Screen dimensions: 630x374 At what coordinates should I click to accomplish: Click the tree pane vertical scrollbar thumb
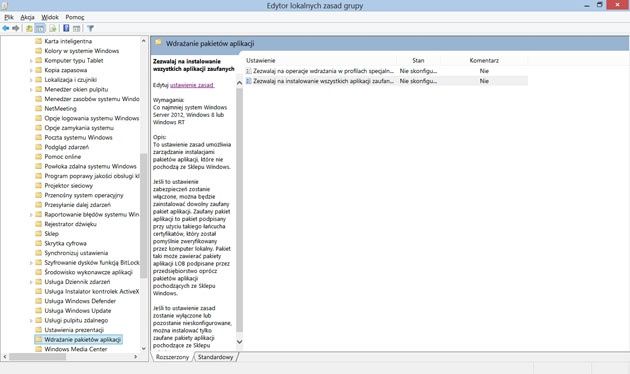point(143,215)
